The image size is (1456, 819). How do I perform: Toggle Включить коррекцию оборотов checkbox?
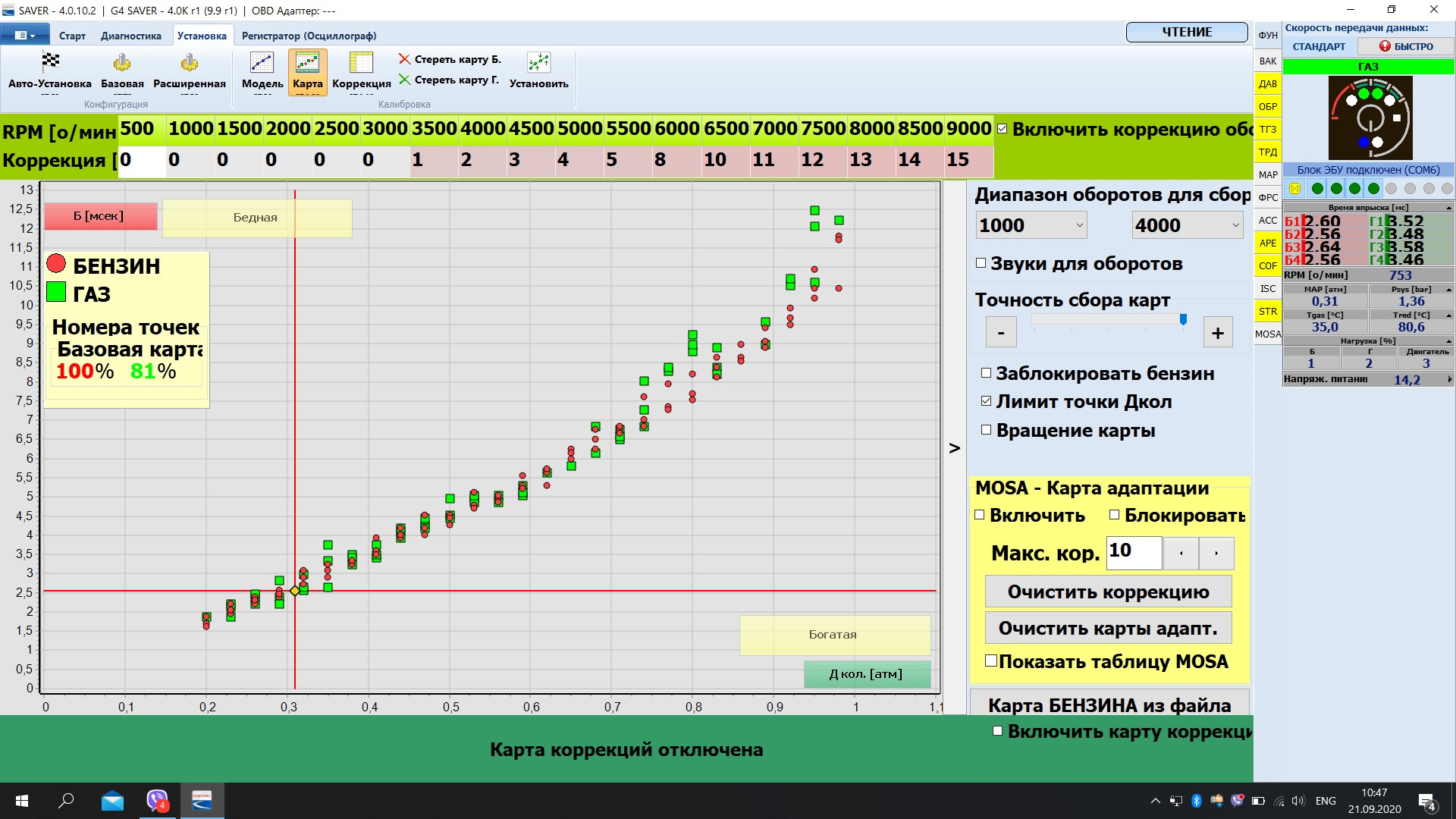1003,129
